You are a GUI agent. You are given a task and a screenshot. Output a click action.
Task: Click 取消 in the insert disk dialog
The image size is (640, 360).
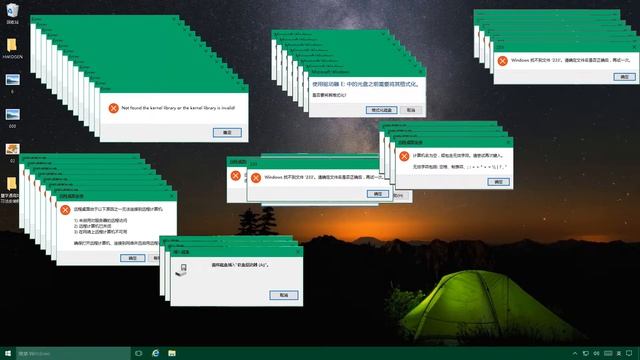[x=284, y=295]
